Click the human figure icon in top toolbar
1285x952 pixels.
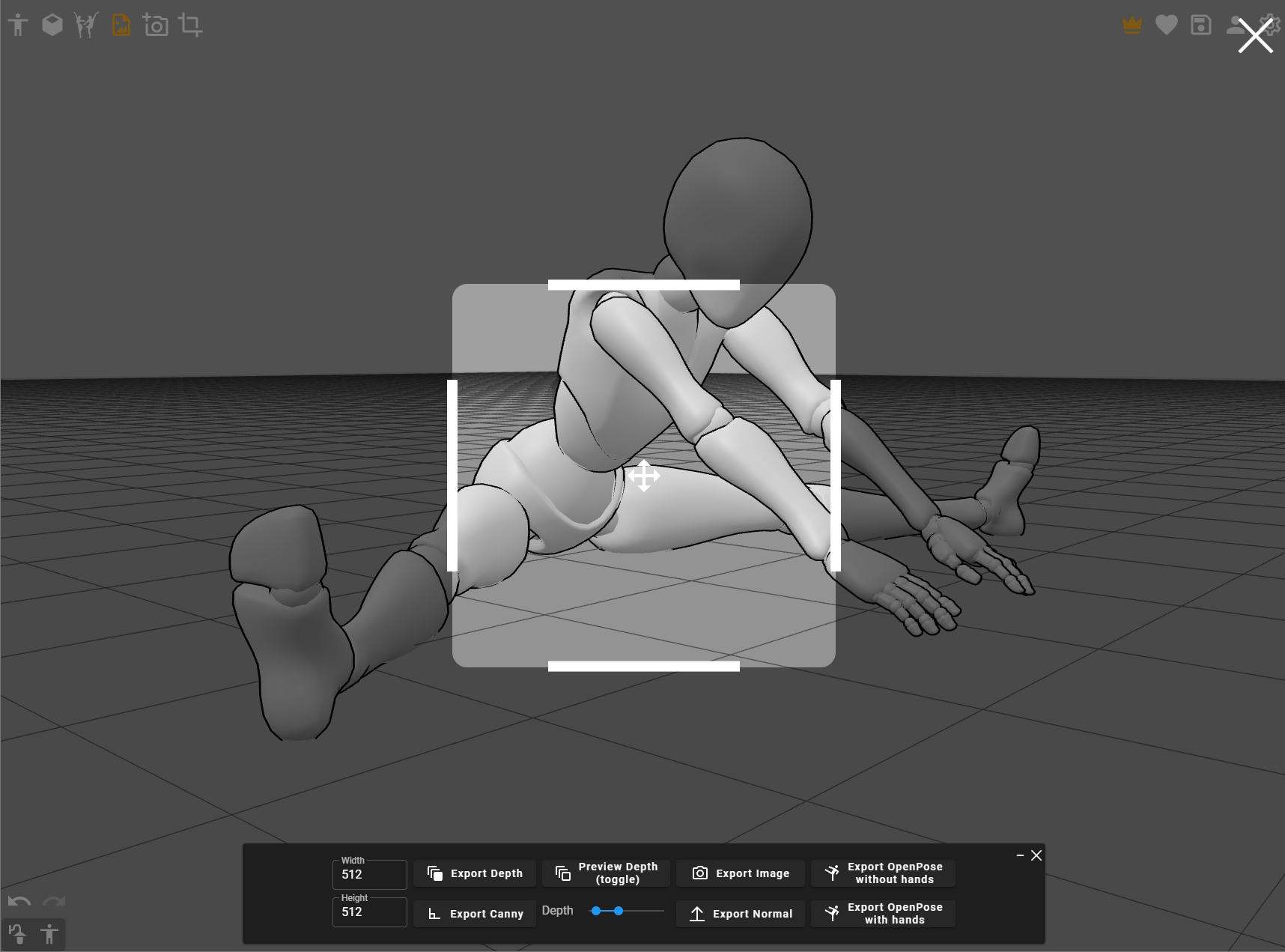[x=18, y=25]
